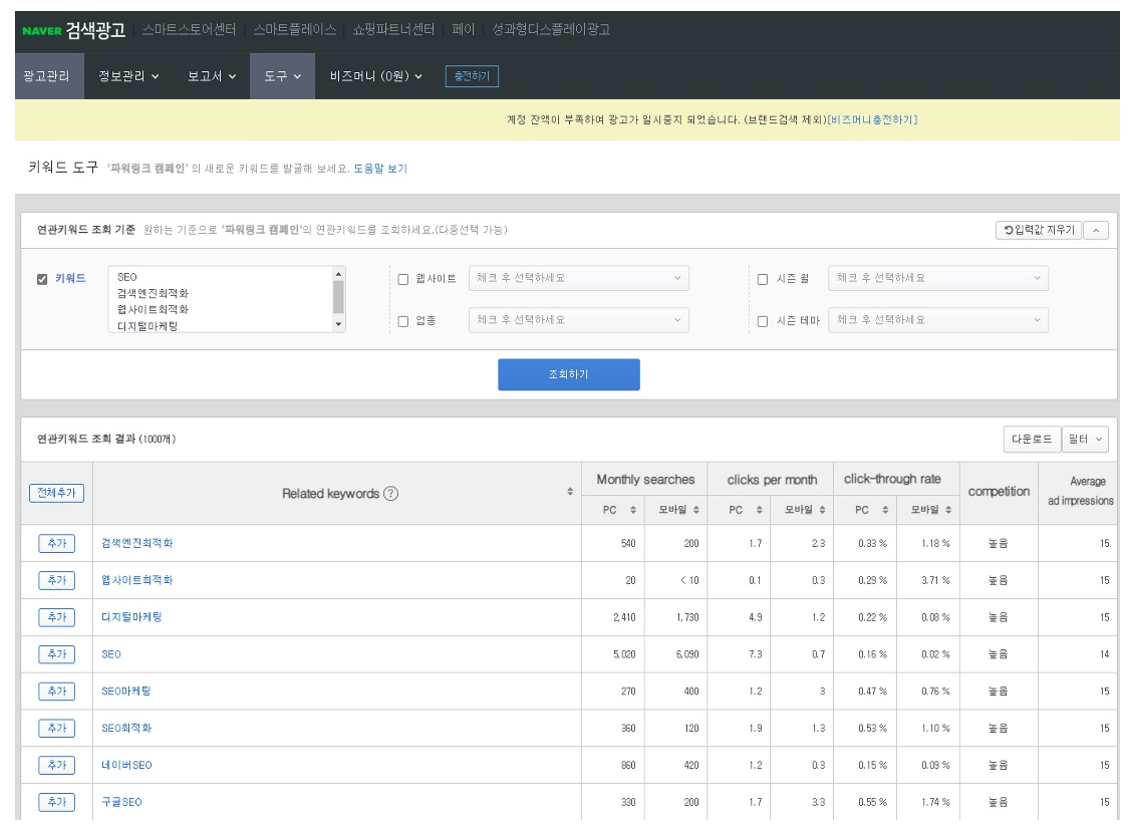Uncheck the 키워드 checkbox
The image size is (1135, 833).
pos(42,279)
